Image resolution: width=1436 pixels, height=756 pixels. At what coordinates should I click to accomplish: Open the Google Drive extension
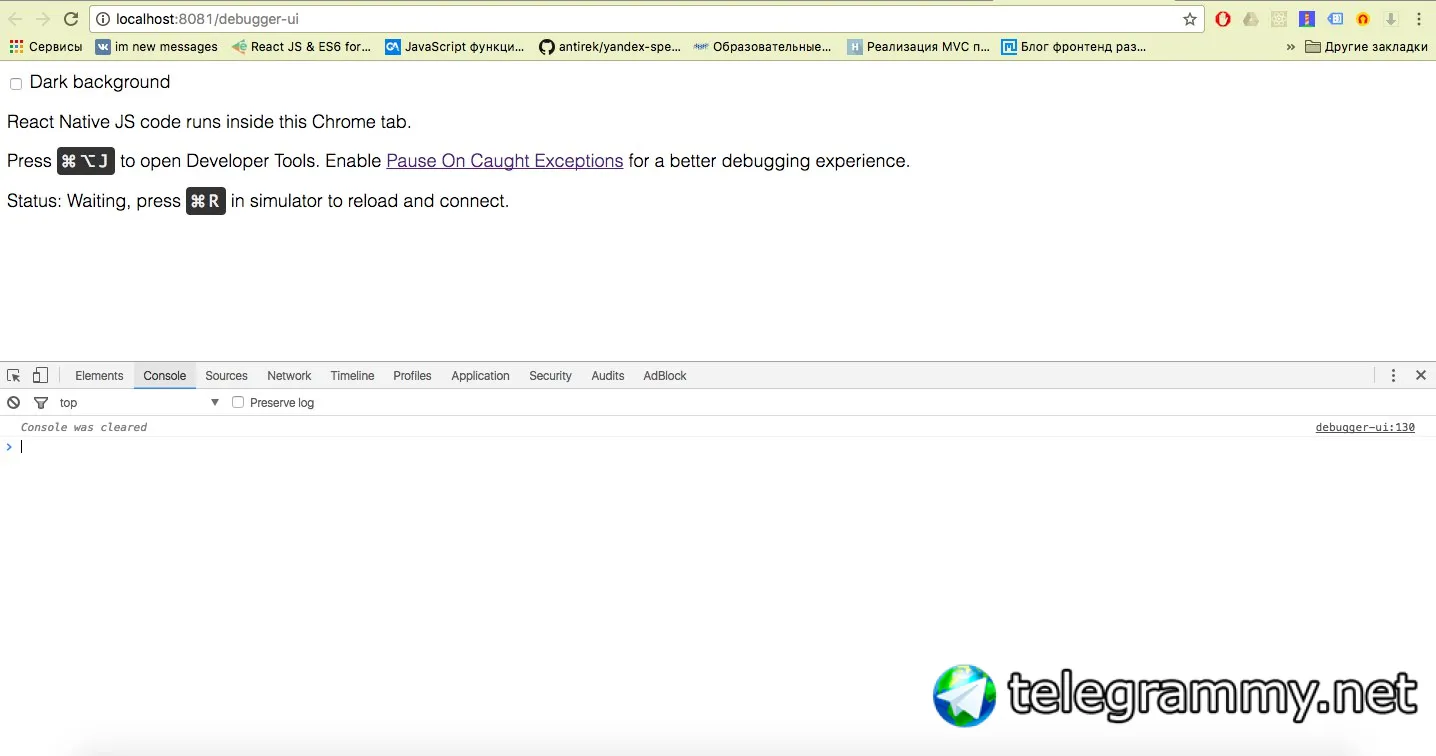click(1251, 19)
